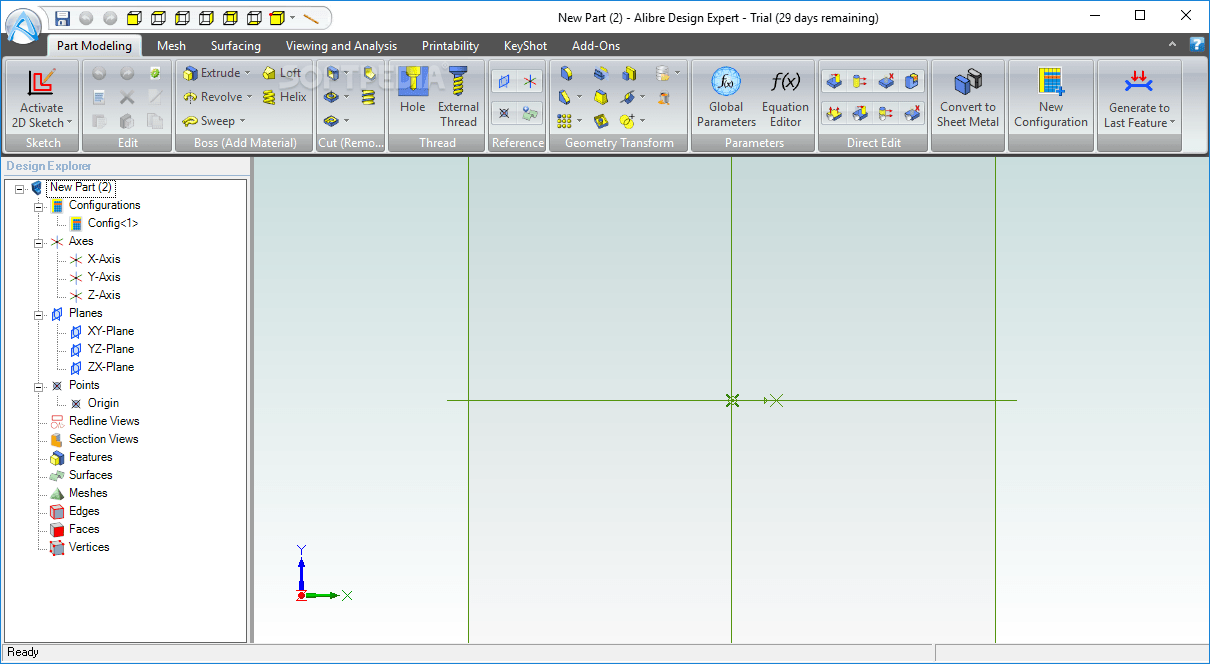Click the regenerate icon in Edit group
This screenshot has width=1210, height=664.
coord(154,73)
